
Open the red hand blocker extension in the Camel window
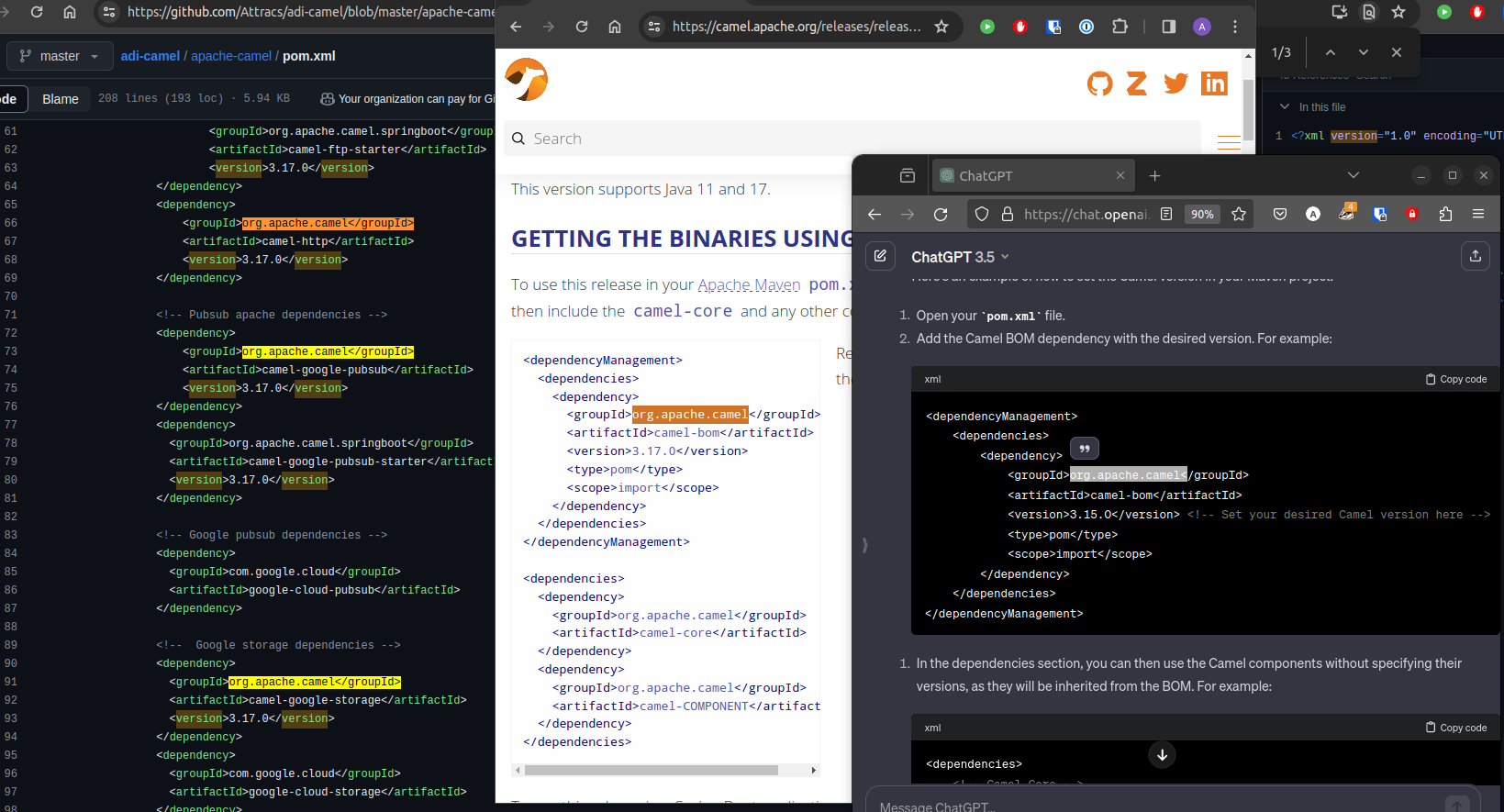coord(1020,27)
